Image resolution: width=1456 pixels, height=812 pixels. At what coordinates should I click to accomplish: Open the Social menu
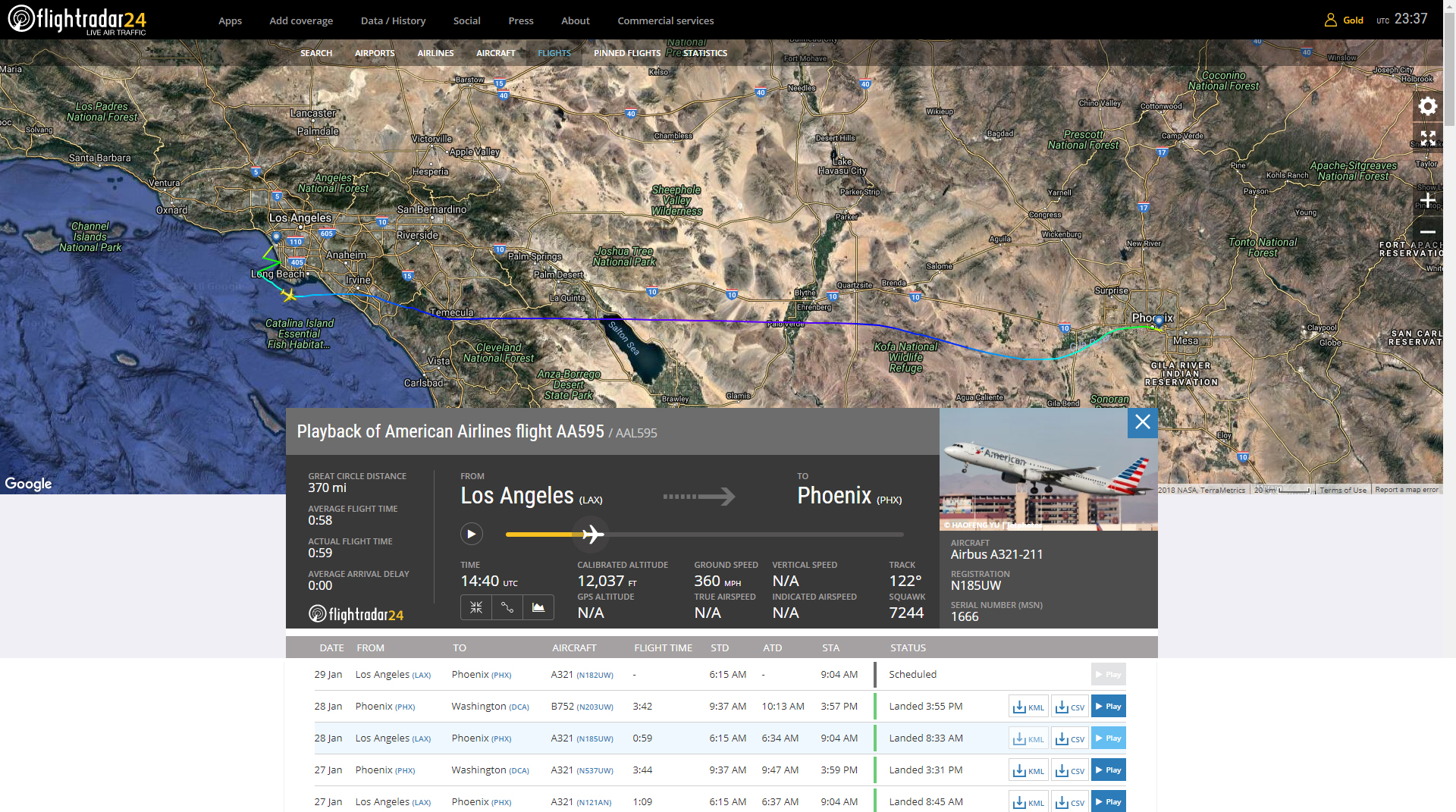point(466,20)
